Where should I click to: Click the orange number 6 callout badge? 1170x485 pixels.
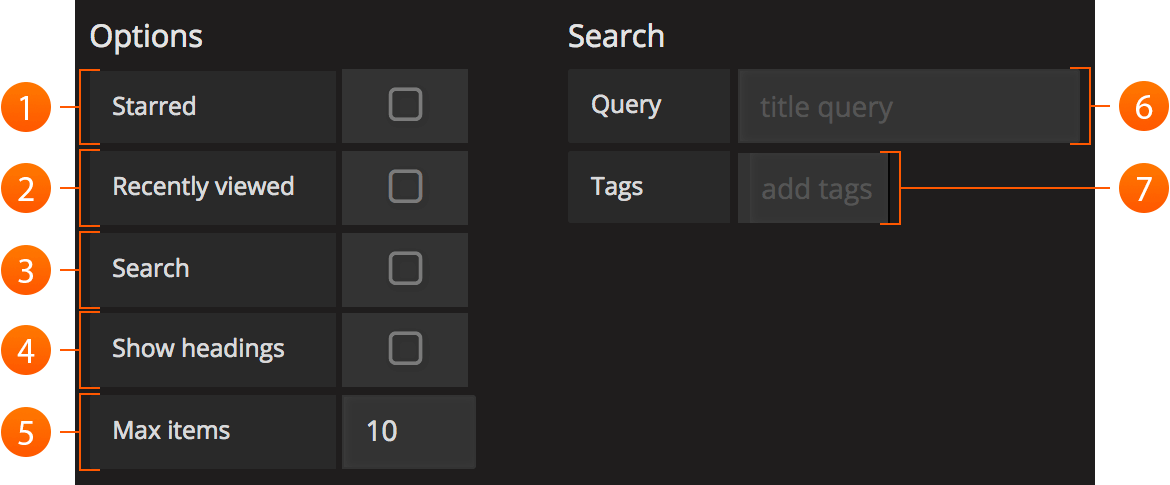tap(1143, 107)
